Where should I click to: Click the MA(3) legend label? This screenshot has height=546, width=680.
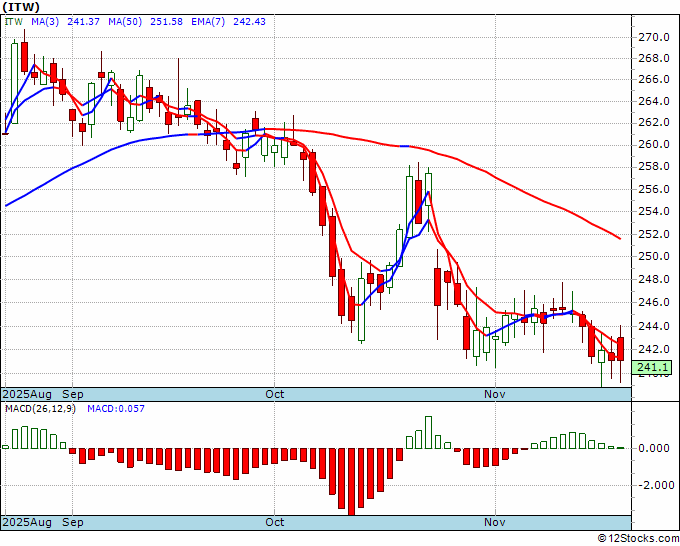point(45,22)
